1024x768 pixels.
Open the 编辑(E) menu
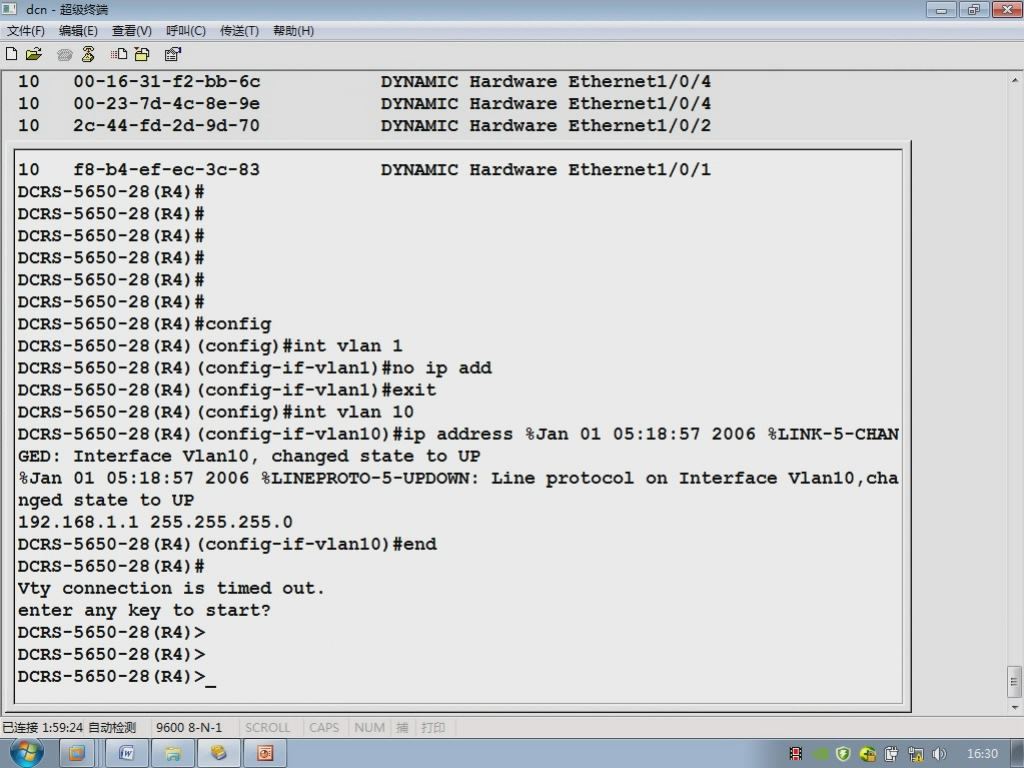[78, 31]
